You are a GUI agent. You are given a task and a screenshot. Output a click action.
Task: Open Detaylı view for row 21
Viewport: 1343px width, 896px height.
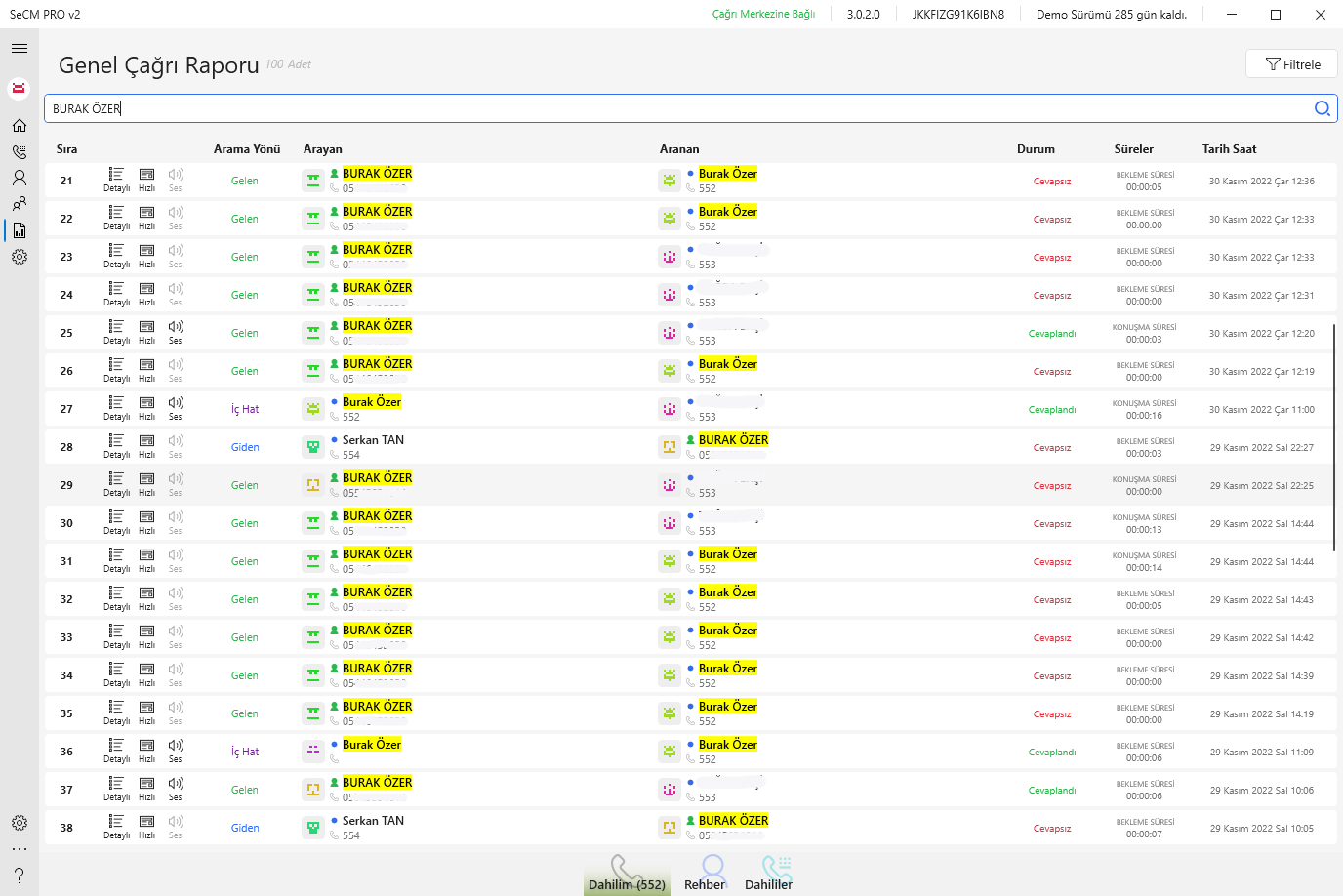(116, 180)
